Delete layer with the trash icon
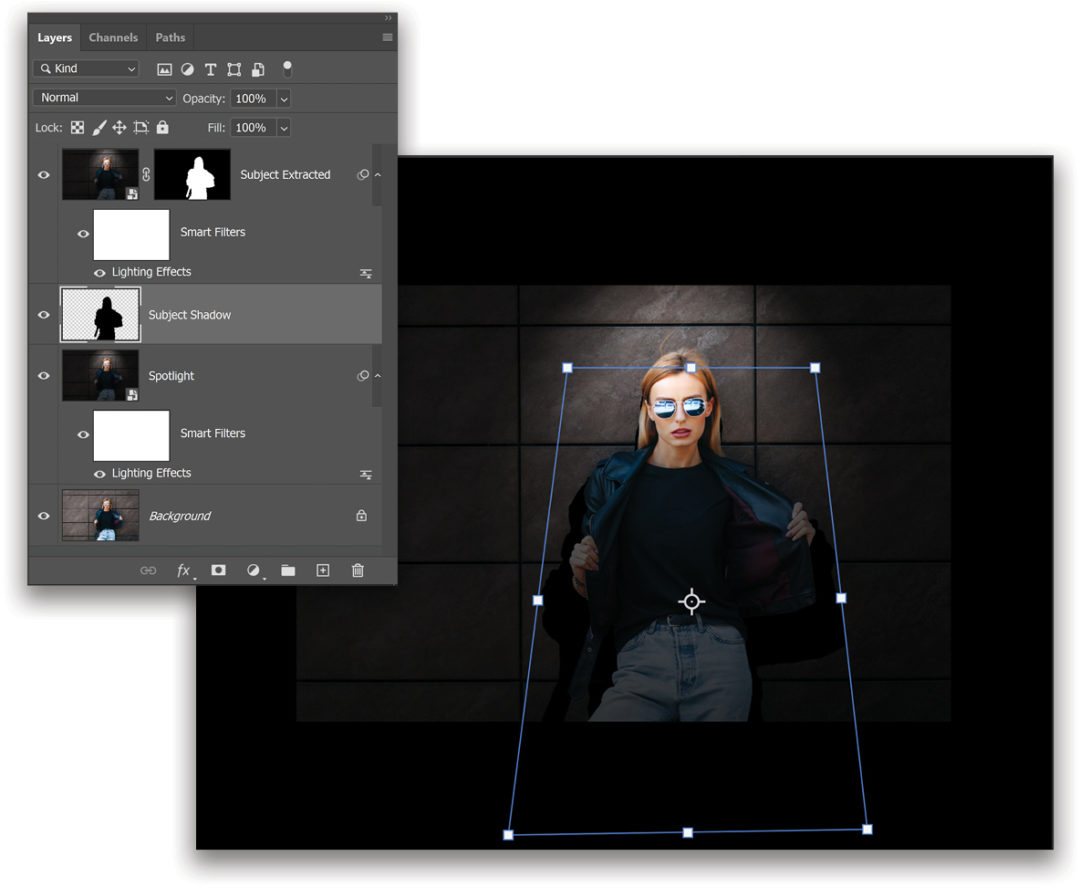Viewport: 1080px width, 888px height. tap(357, 570)
